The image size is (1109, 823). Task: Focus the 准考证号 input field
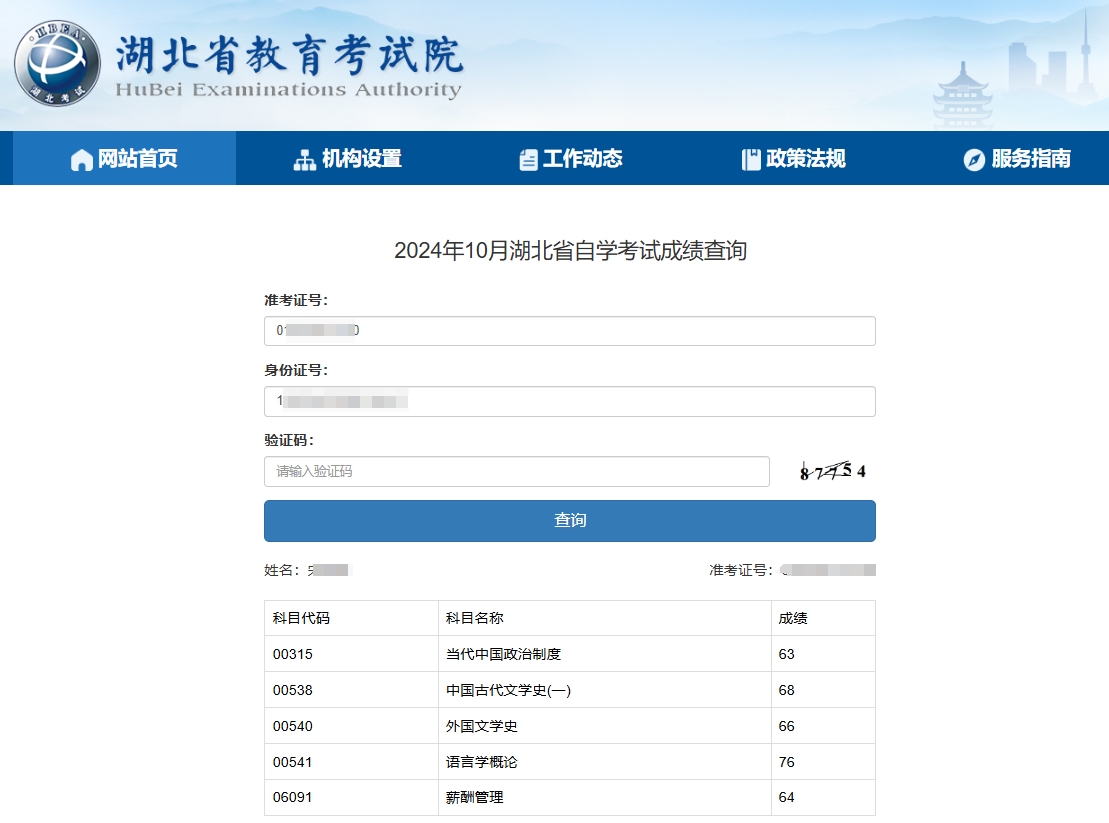pyautogui.click(x=570, y=331)
